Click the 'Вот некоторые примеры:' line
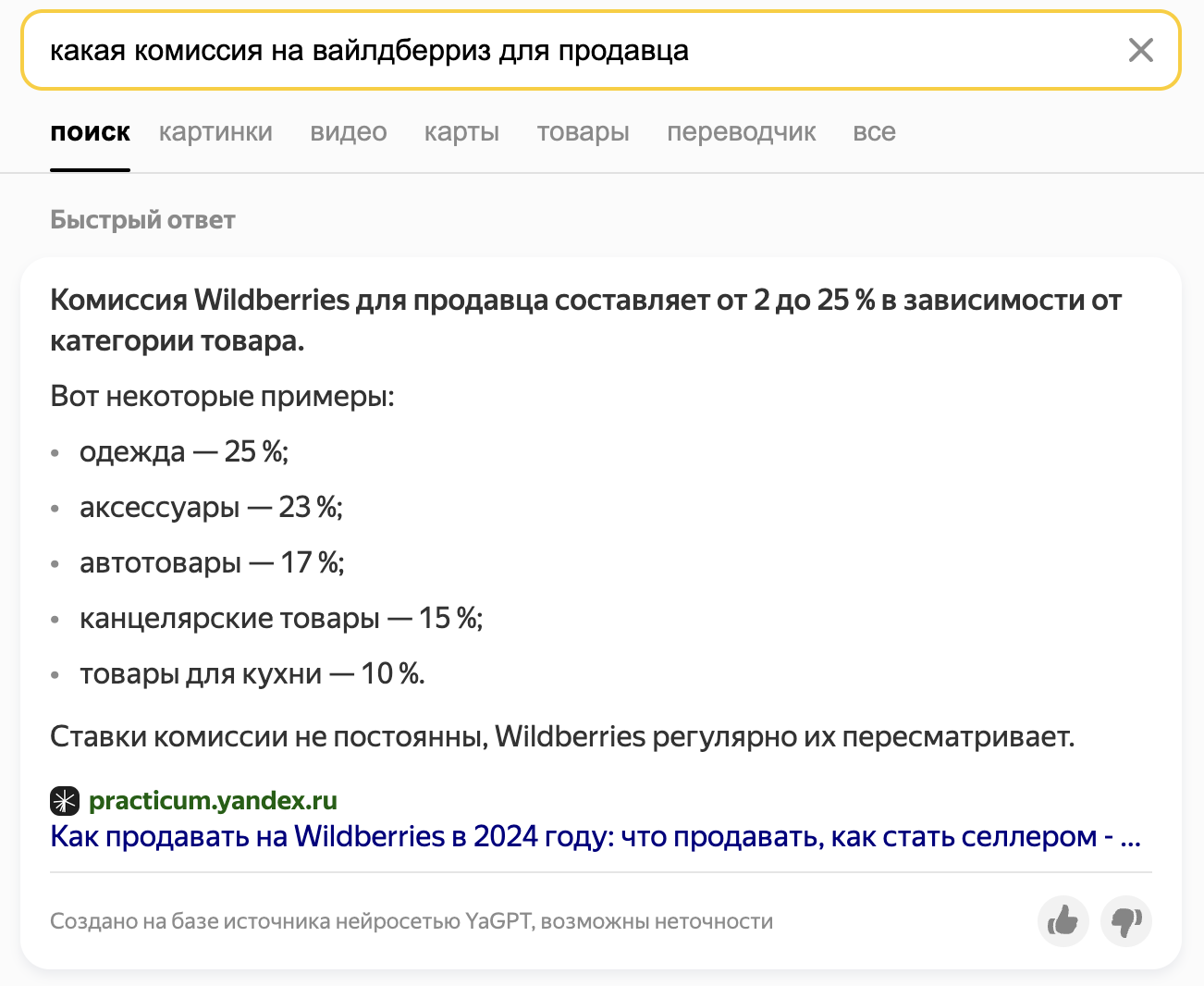1204x986 pixels. [x=222, y=397]
